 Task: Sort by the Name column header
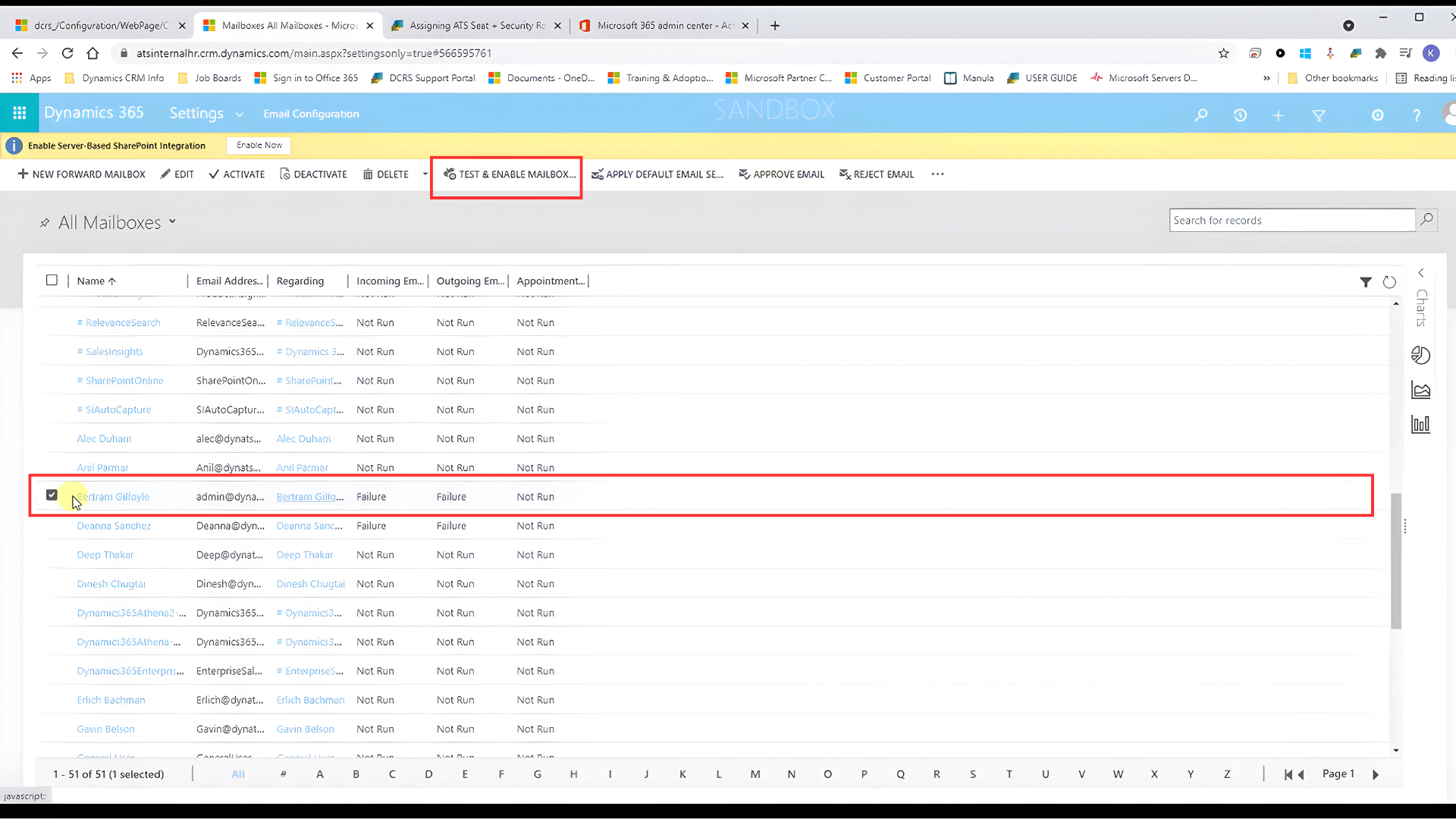click(x=96, y=281)
